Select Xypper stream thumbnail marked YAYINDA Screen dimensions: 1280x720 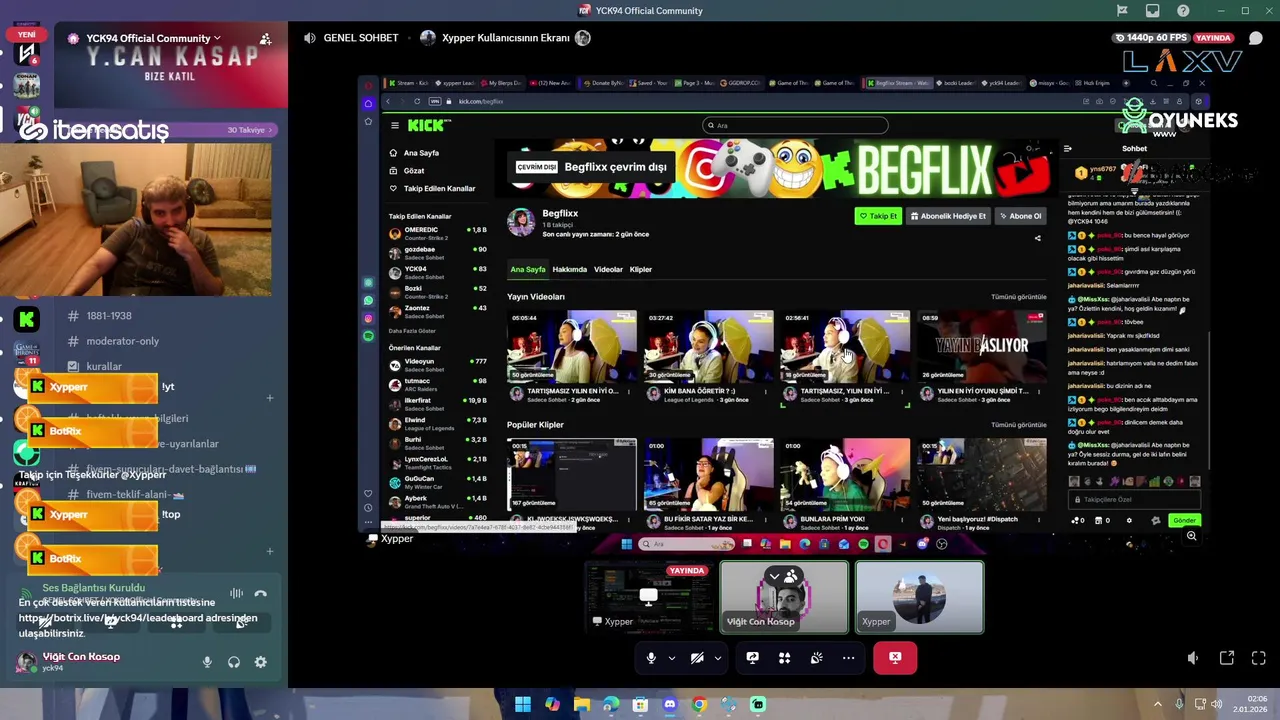point(648,597)
